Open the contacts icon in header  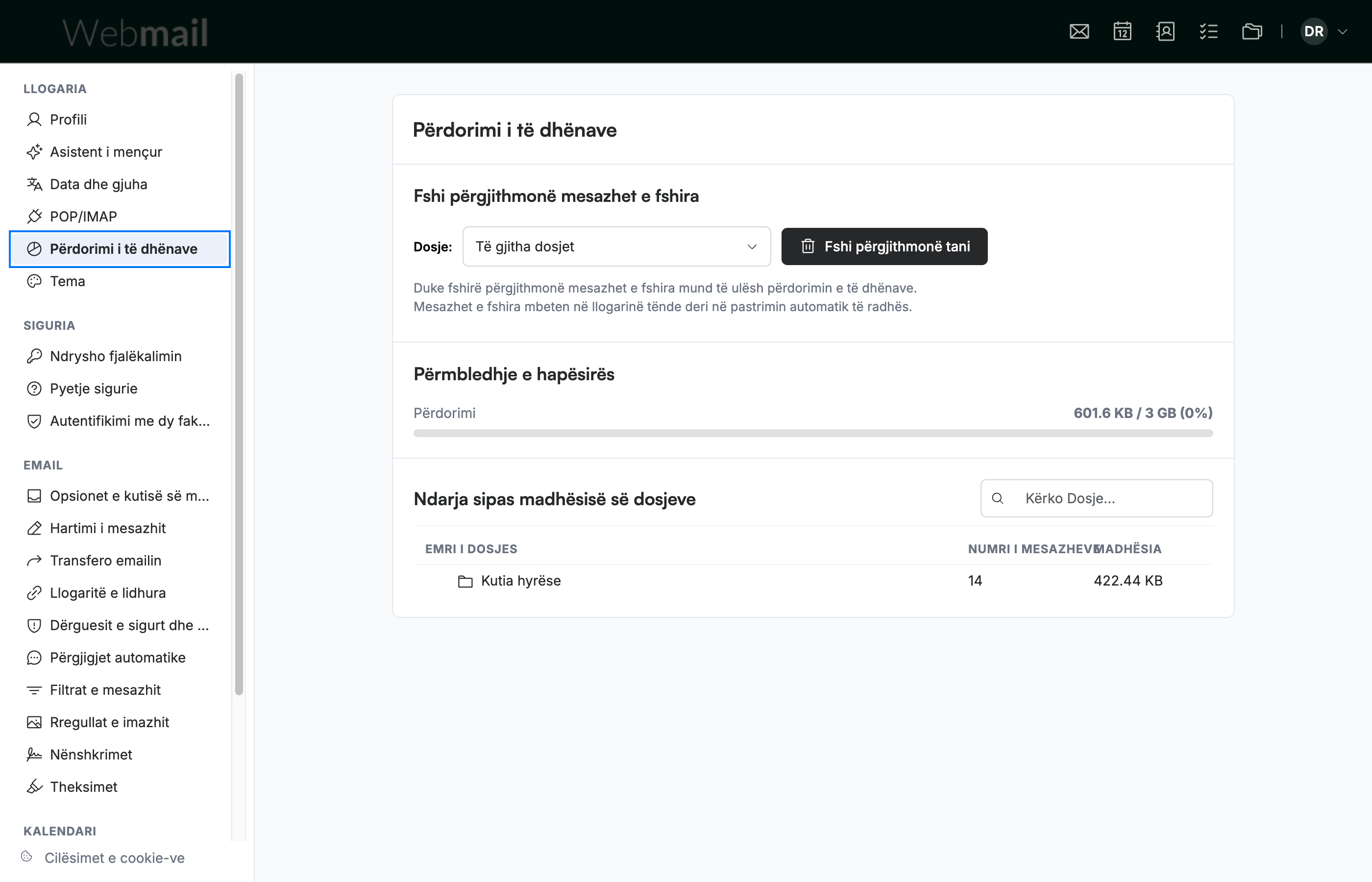(1165, 31)
